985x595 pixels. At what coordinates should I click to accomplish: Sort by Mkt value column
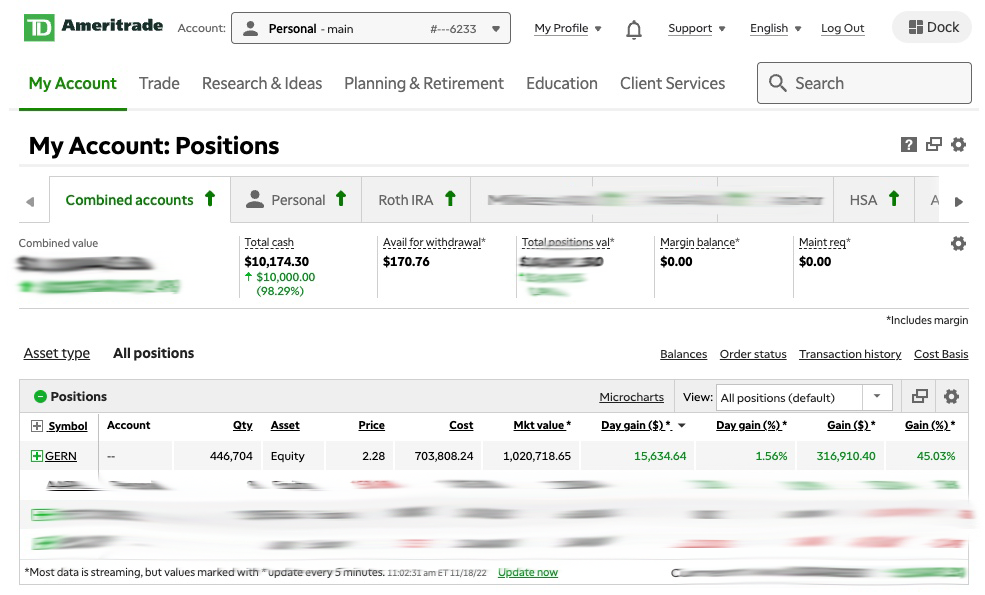click(542, 425)
